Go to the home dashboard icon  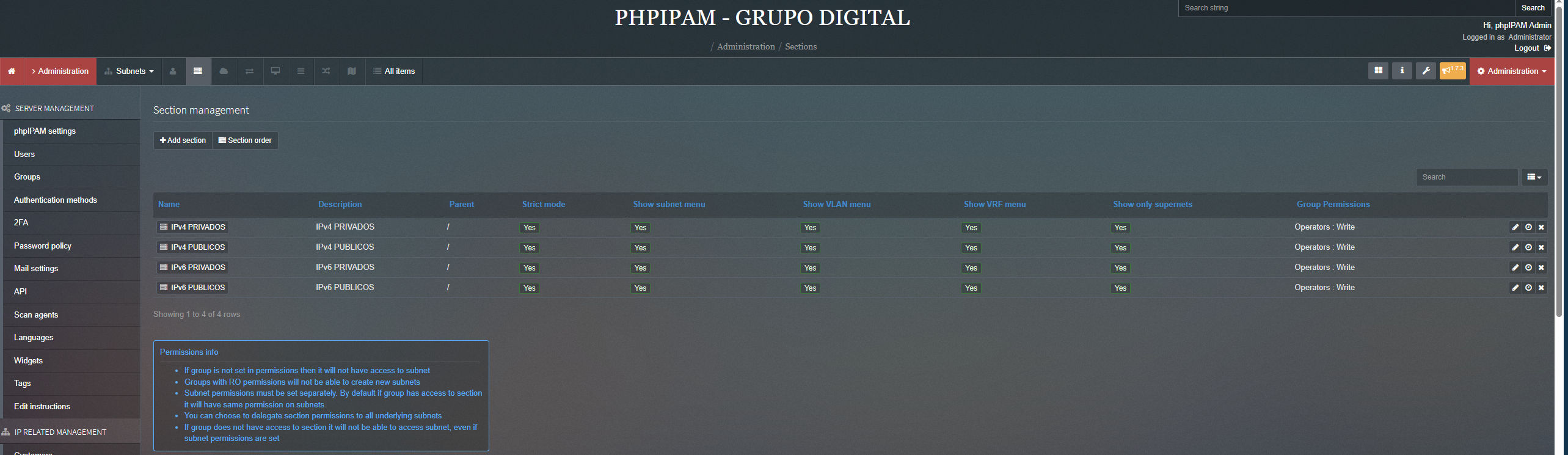12,71
